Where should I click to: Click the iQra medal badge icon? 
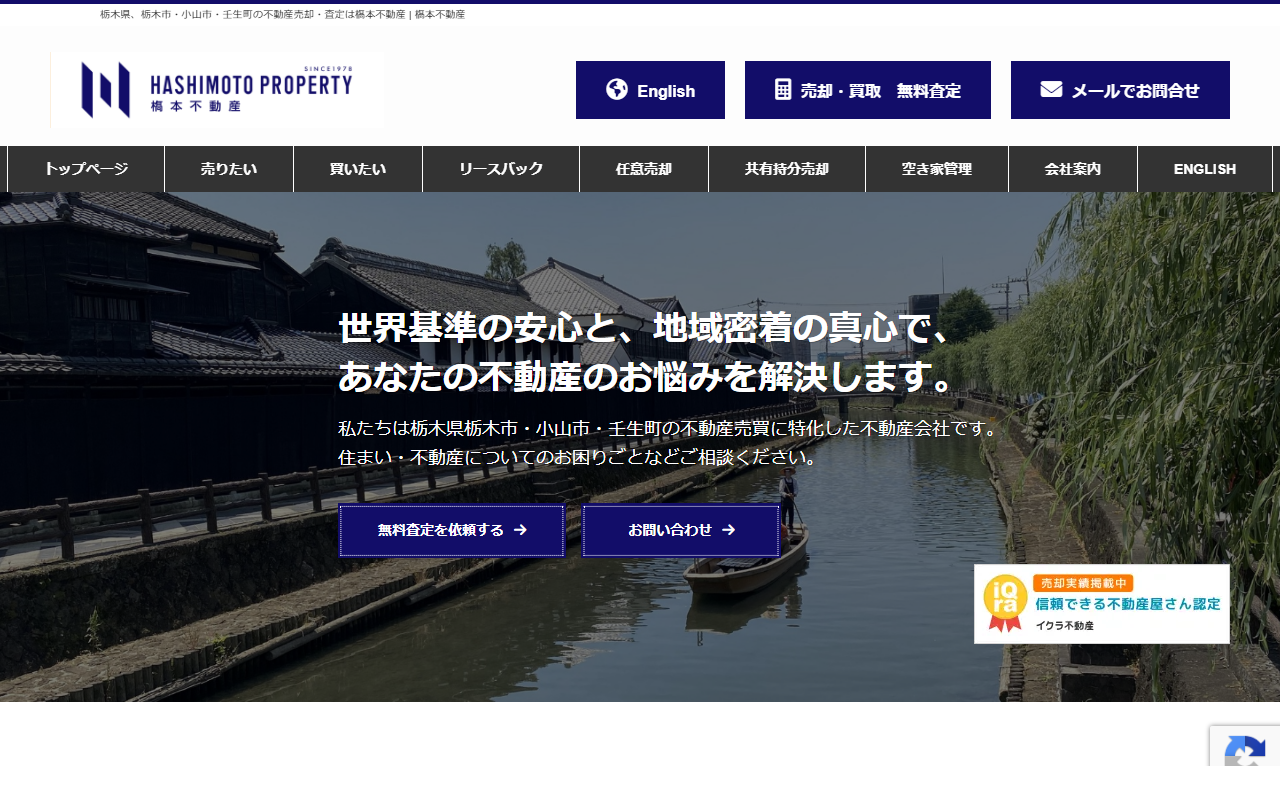(1005, 604)
